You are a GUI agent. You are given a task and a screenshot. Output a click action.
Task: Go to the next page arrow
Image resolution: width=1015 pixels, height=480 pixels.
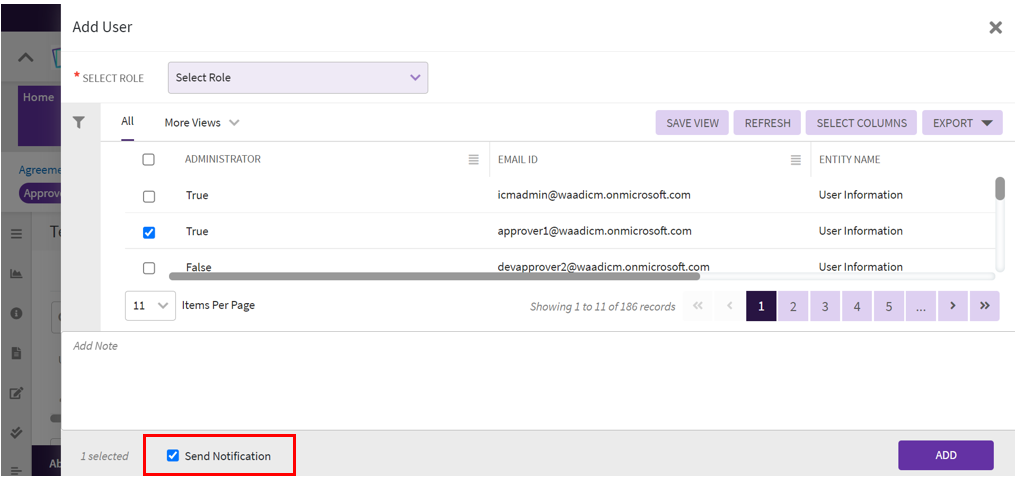[x=952, y=306]
